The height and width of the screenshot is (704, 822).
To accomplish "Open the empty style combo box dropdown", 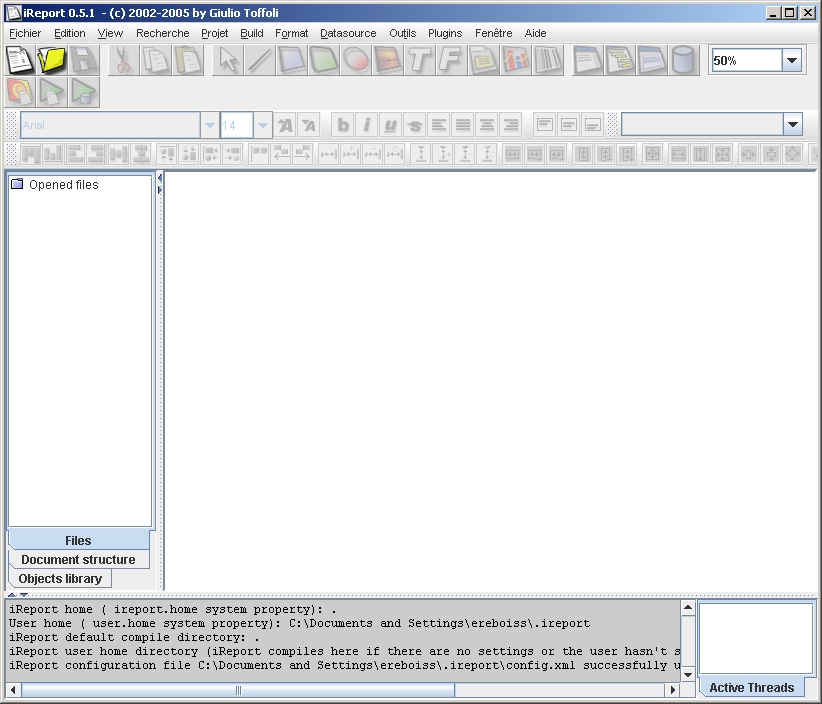I will tap(793, 125).
